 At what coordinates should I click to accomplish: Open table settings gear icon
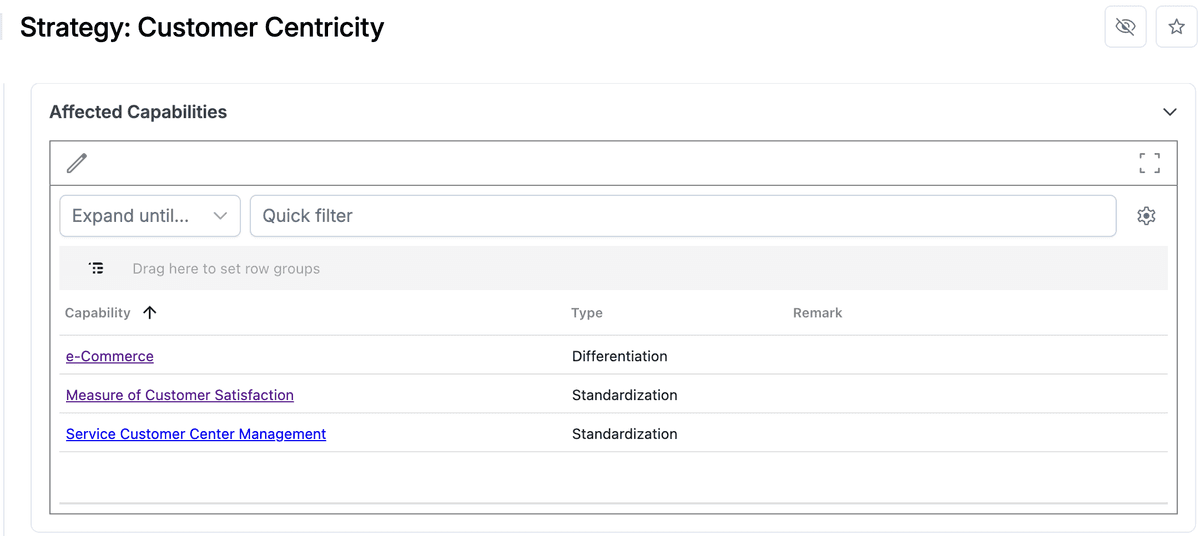pos(1147,216)
